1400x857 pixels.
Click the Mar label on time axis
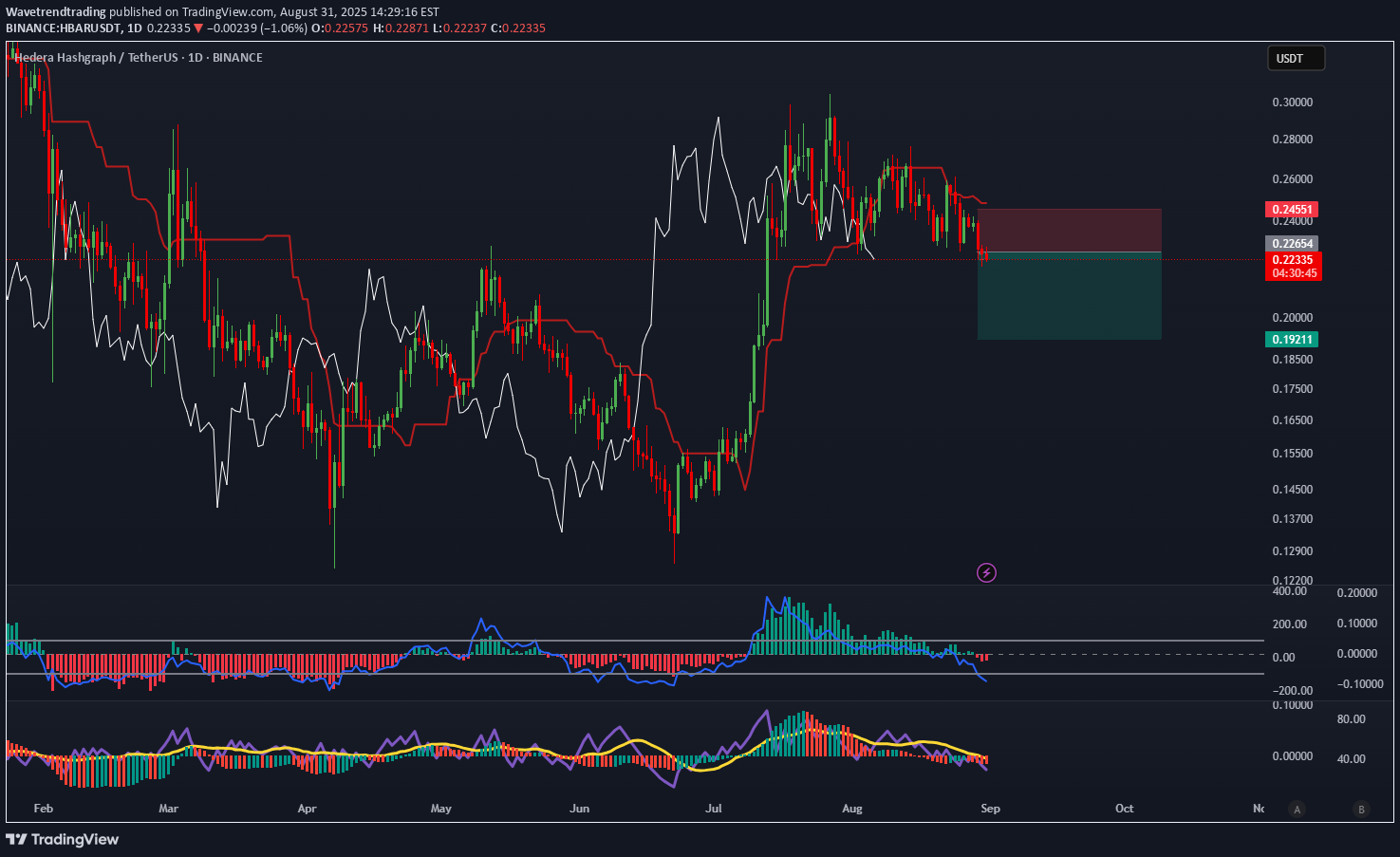(x=168, y=809)
